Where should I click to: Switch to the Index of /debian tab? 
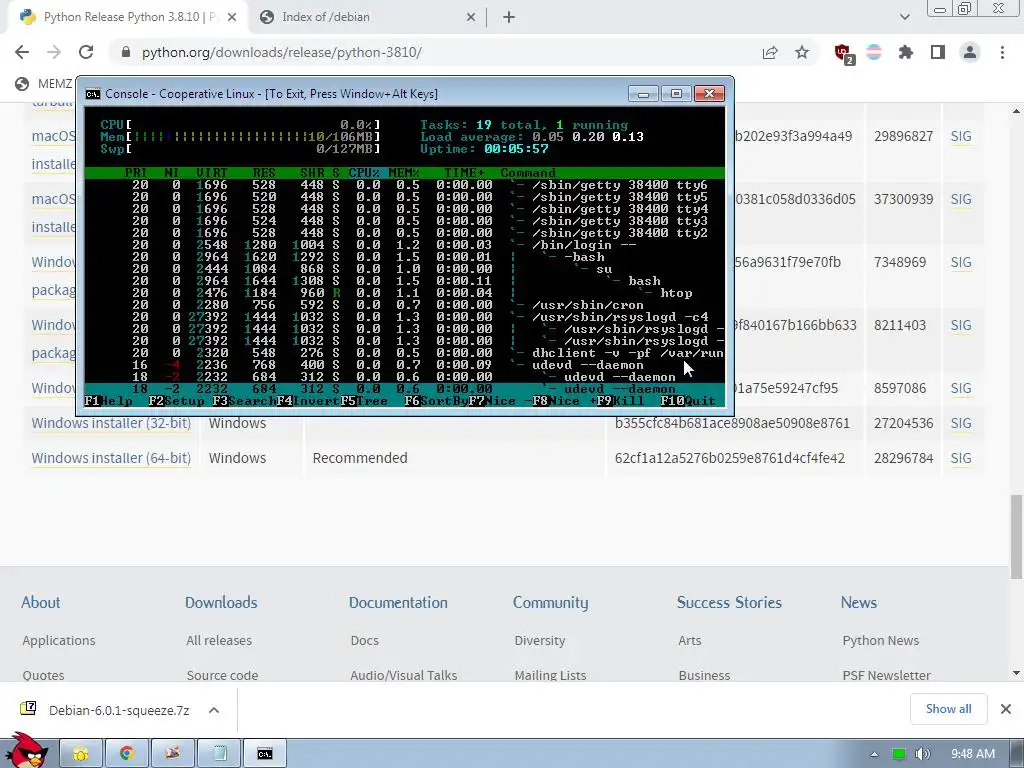point(368,17)
